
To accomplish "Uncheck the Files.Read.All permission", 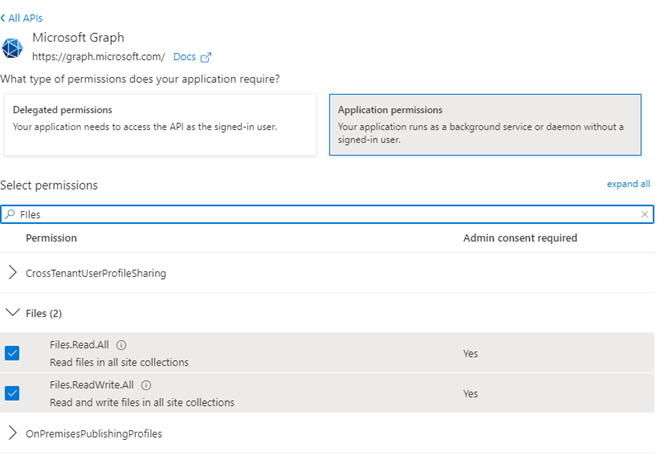I will [12, 353].
